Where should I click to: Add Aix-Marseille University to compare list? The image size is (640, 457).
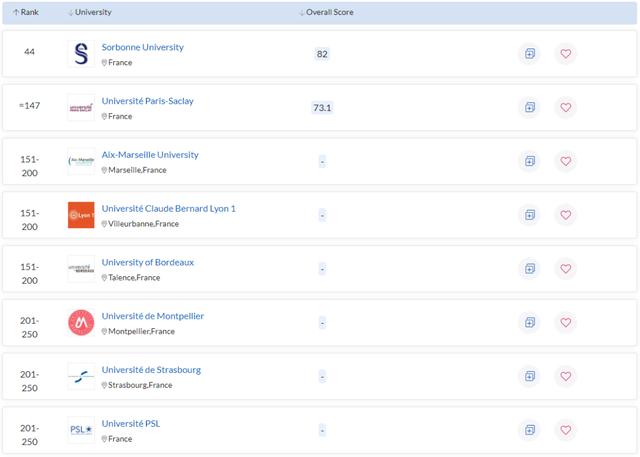pyautogui.click(x=529, y=161)
